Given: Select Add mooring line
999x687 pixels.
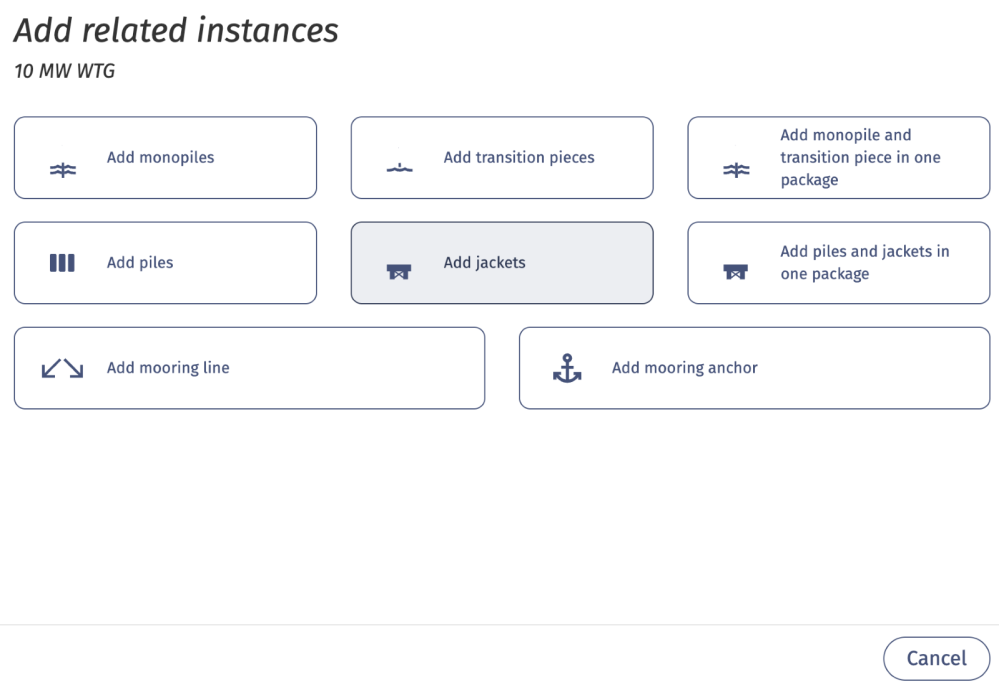Looking at the screenshot, I should point(249,368).
